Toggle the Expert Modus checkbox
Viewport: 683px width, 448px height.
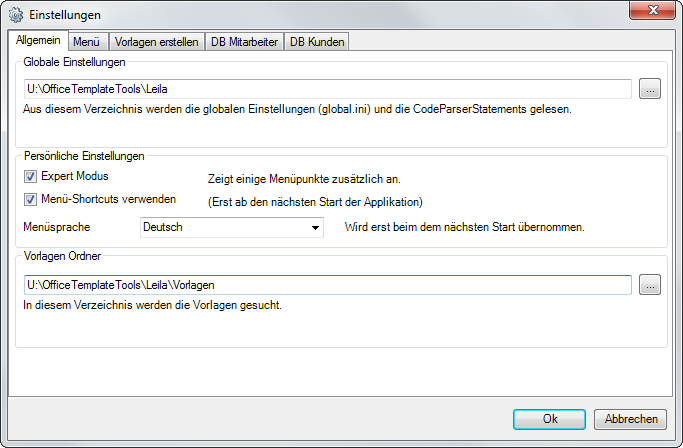pyautogui.click(x=33, y=177)
